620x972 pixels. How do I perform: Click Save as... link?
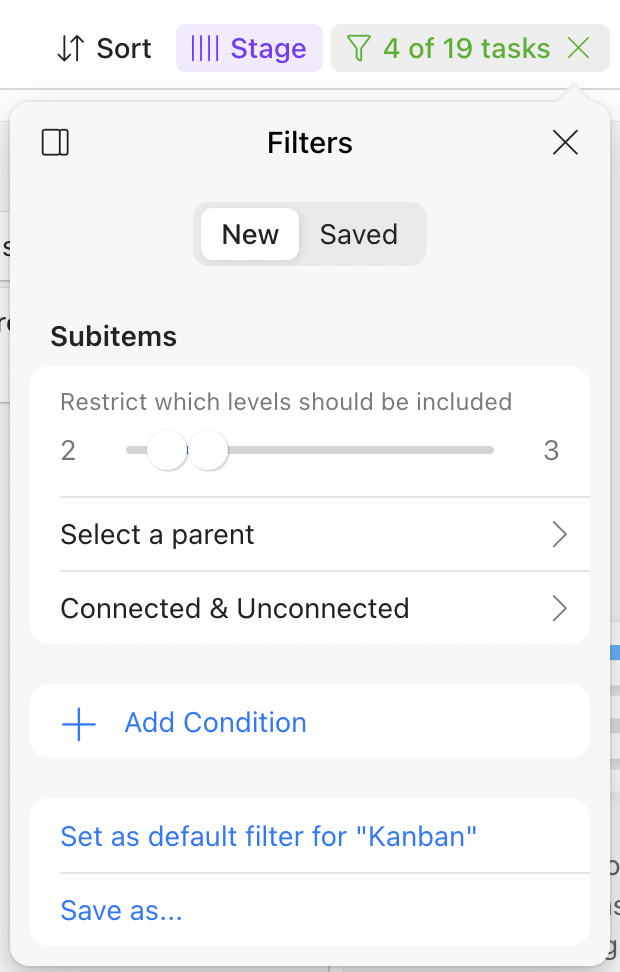[x=121, y=910]
